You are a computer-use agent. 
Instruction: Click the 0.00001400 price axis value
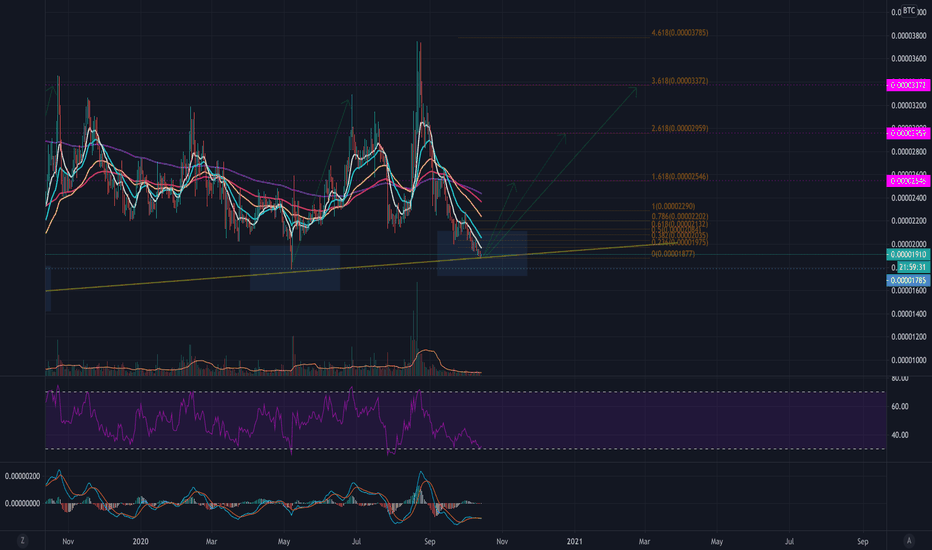tap(909, 314)
